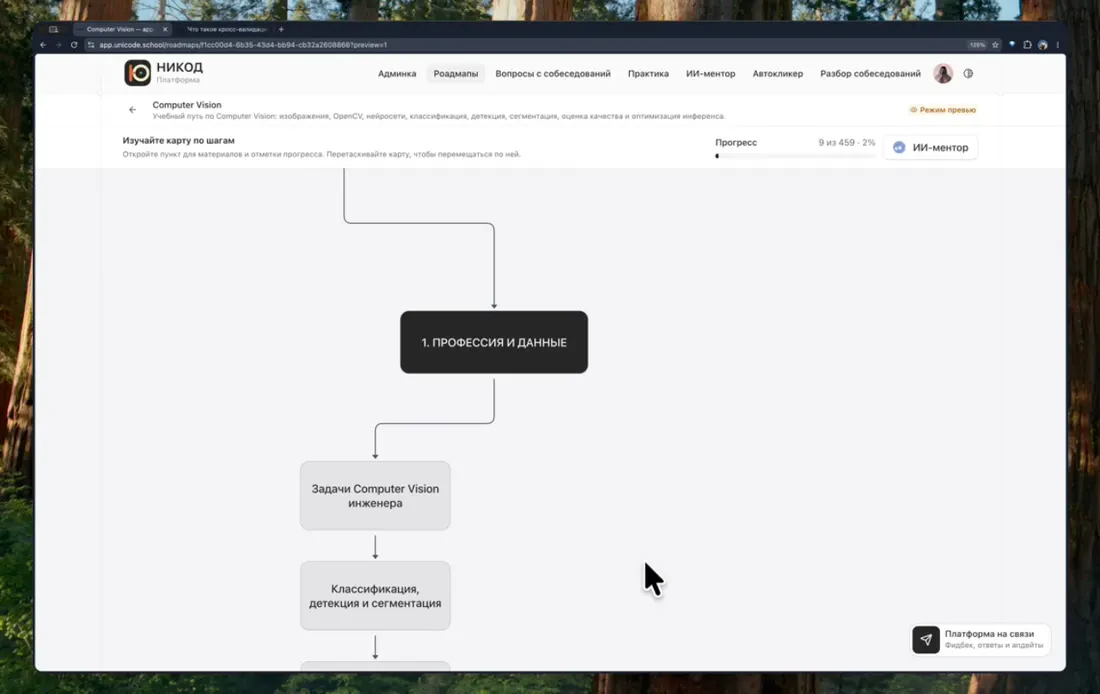Click the site info icon in address bar
Image resolution: width=1100 pixels, height=694 pixels.
coord(90,45)
